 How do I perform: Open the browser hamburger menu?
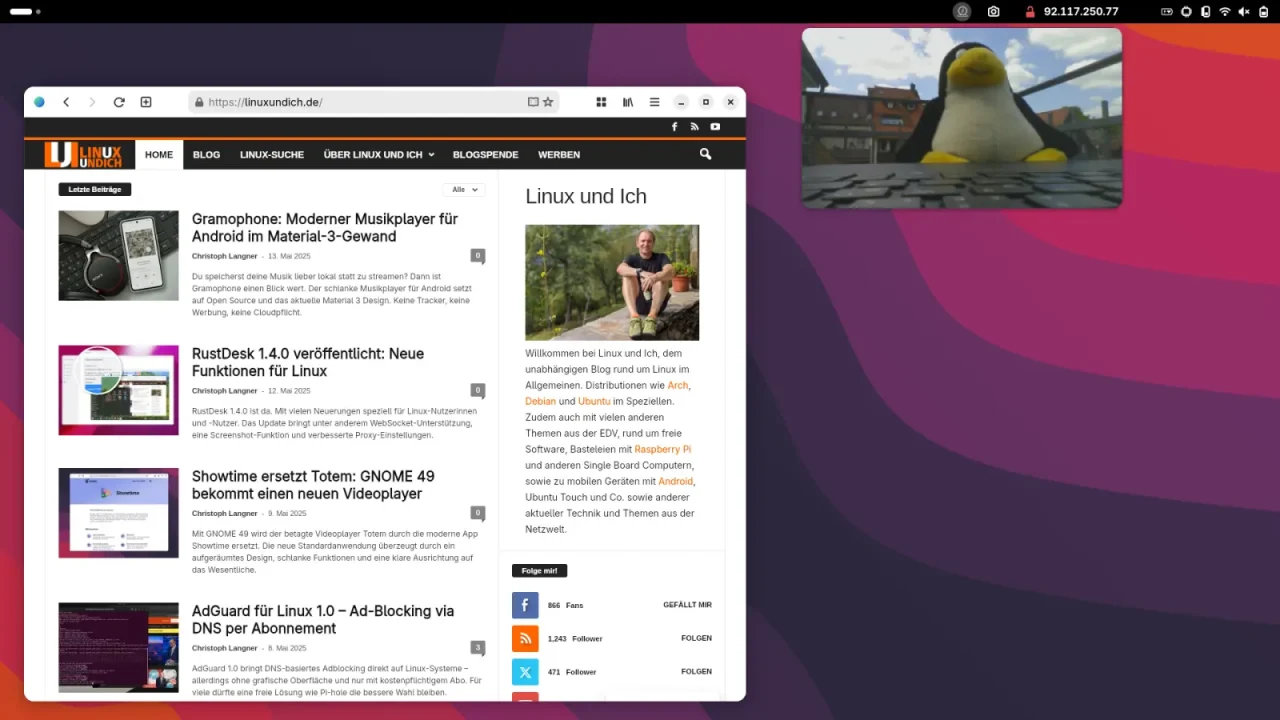(654, 102)
